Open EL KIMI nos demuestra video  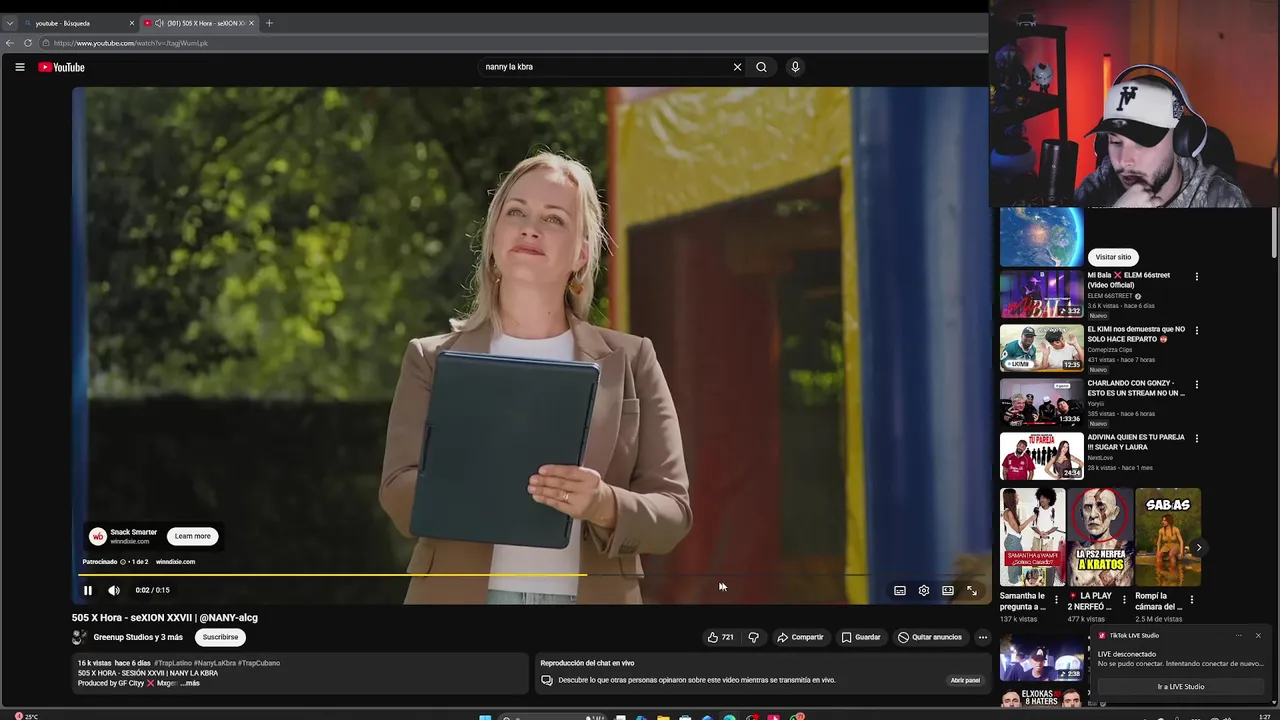[x=1042, y=348]
